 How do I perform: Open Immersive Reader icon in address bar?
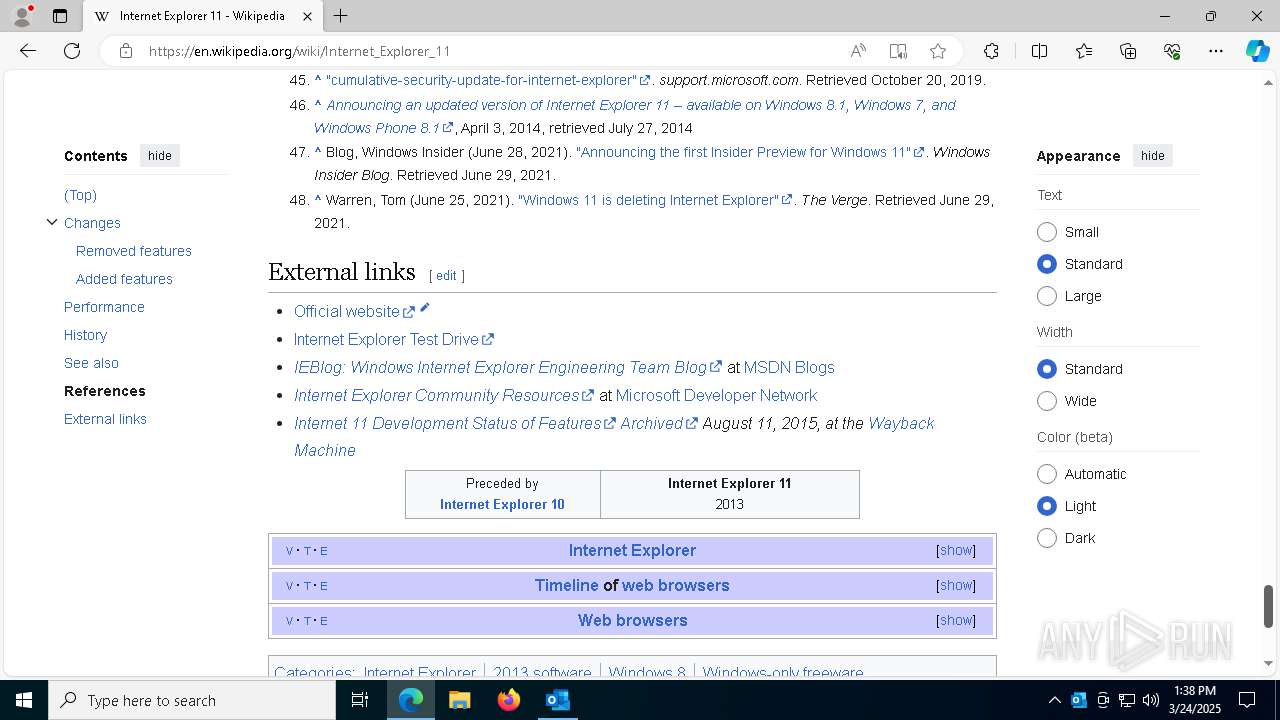click(898, 51)
